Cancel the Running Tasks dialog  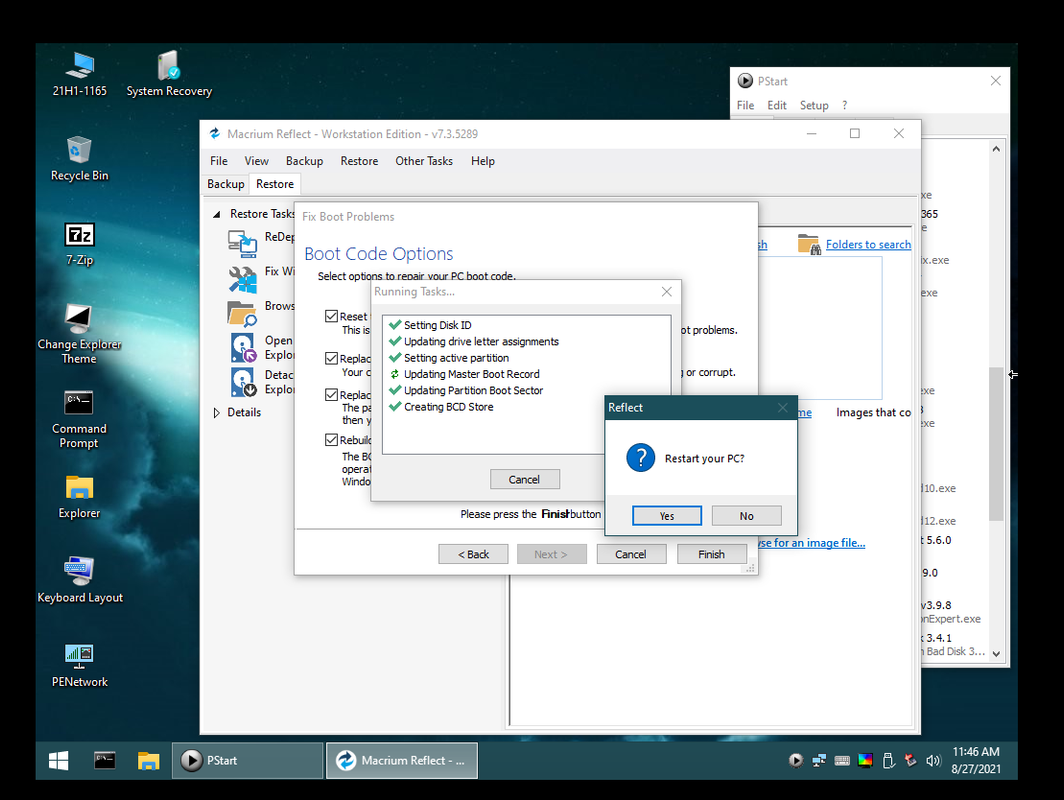525,479
